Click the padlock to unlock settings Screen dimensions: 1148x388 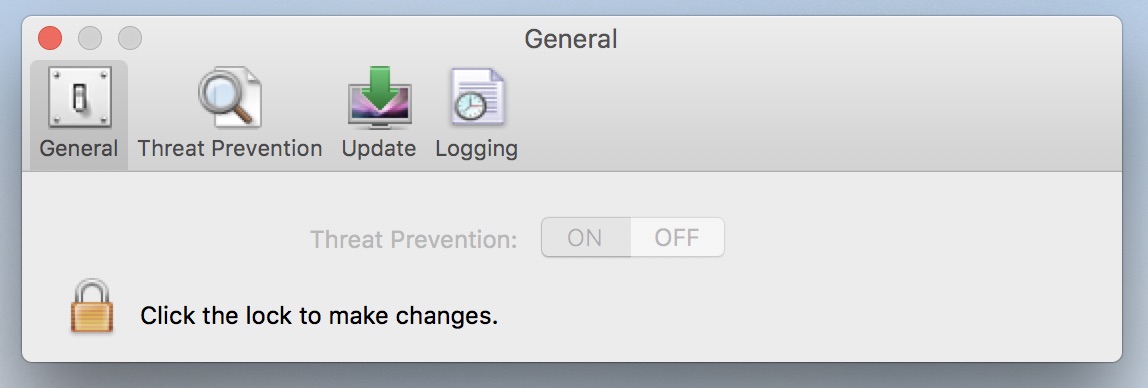[92, 306]
